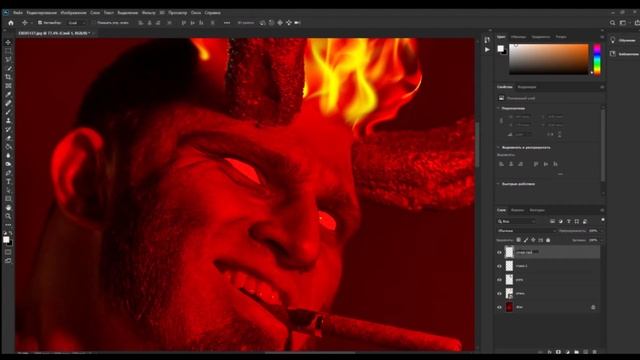Click the bottom Фон layer thumbnail
This screenshot has width=640, height=360.
click(509, 307)
